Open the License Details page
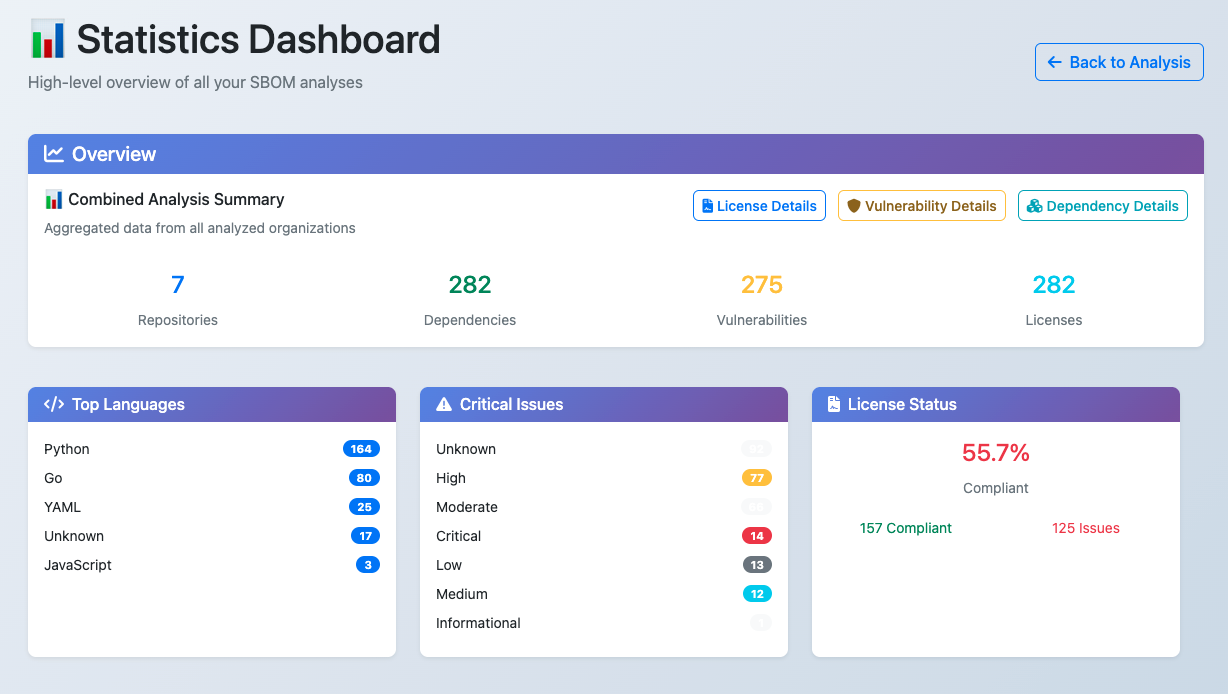The width and height of the screenshot is (1228, 694). coord(759,206)
